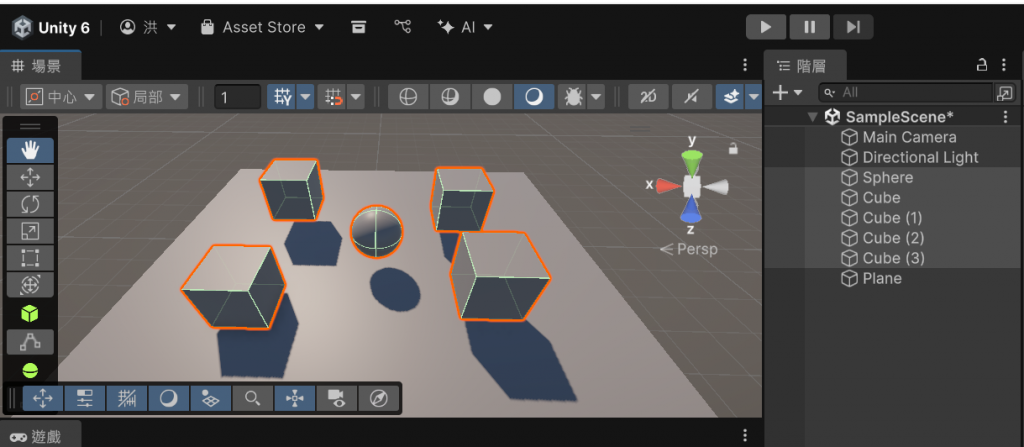Screen dimensions: 1024x447
Task: Toggle Tools overlay in bottom overlay bar
Action: tap(43, 398)
